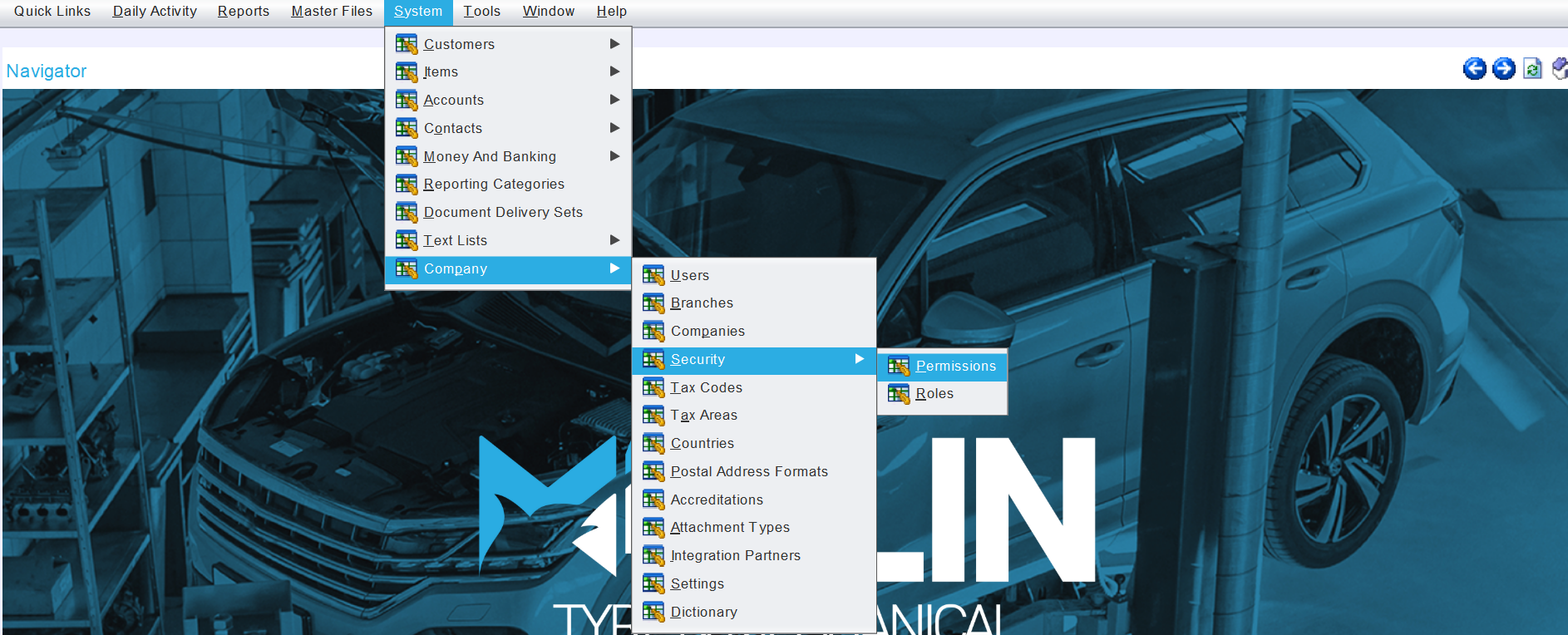Expand the Money And Banking submenu arrow
1568x635 pixels.
(614, 156)
